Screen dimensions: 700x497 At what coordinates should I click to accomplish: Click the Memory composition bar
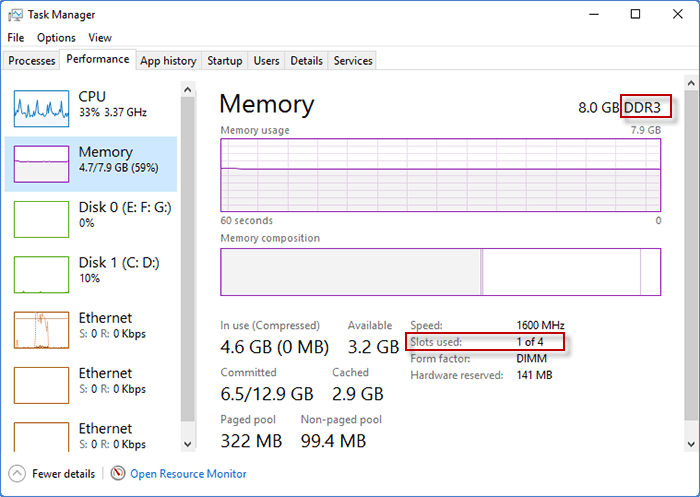[x=440, y=272]
